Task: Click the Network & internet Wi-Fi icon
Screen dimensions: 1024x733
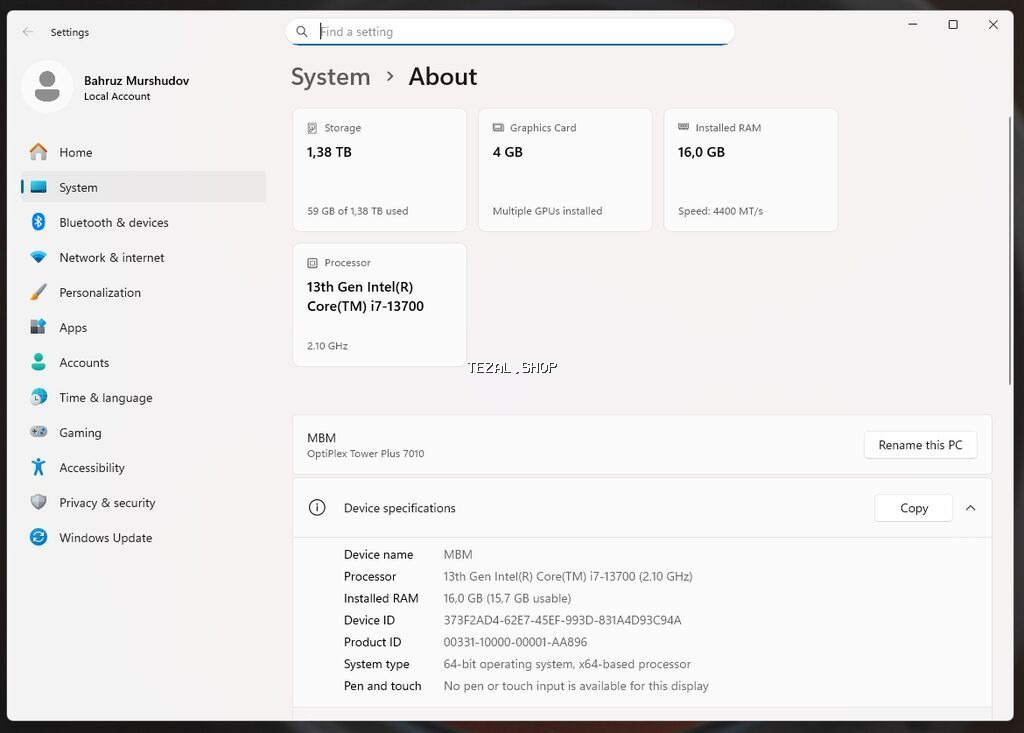Action: [38, 257]
